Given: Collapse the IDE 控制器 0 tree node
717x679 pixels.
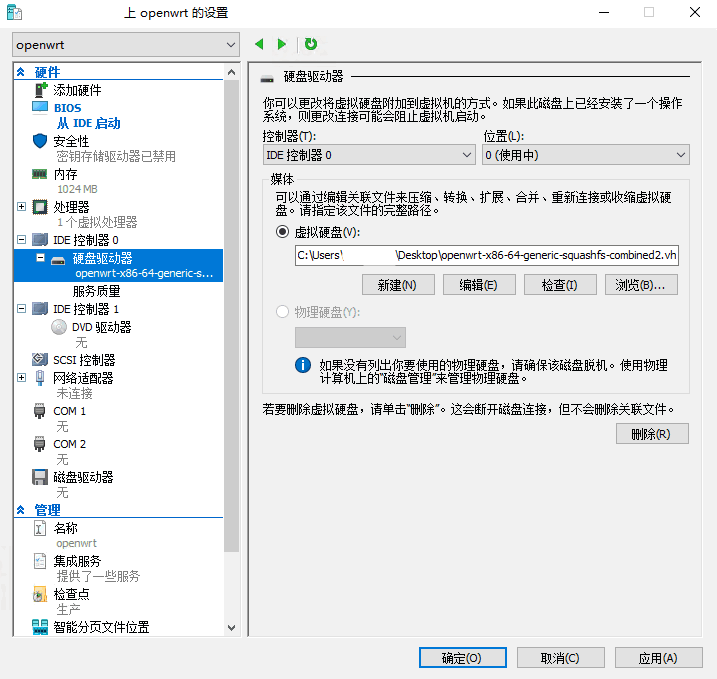Looking at the screenshot, I should click(21, 240).
